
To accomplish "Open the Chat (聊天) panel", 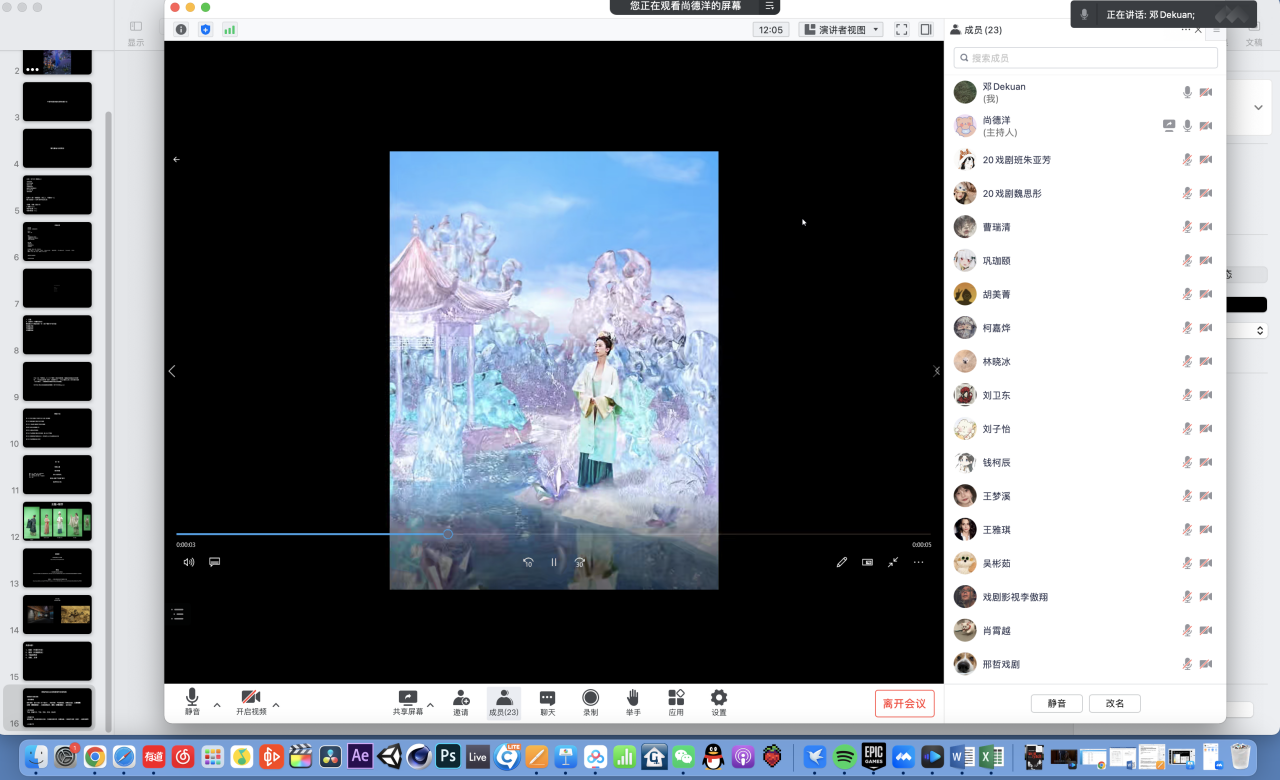I will pyautogui.click(x=547, y=702).
